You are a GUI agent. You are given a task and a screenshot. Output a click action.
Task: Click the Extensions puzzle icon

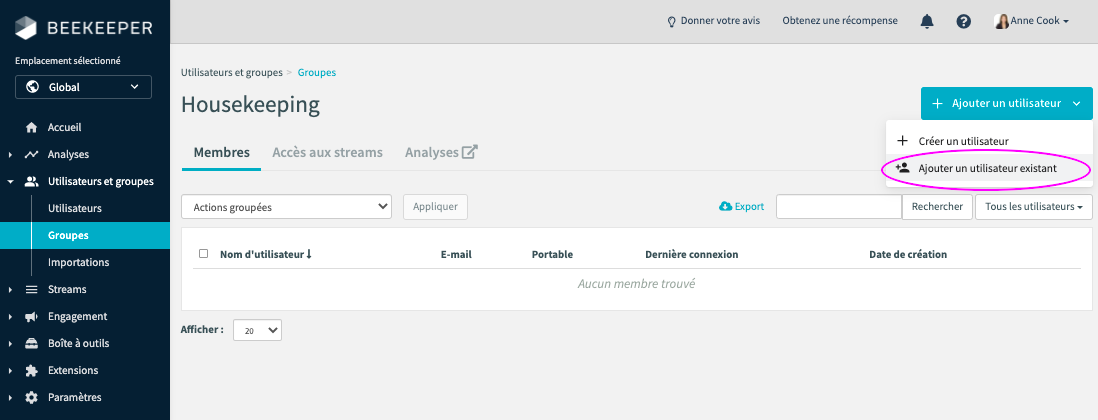tap(32, 370)
